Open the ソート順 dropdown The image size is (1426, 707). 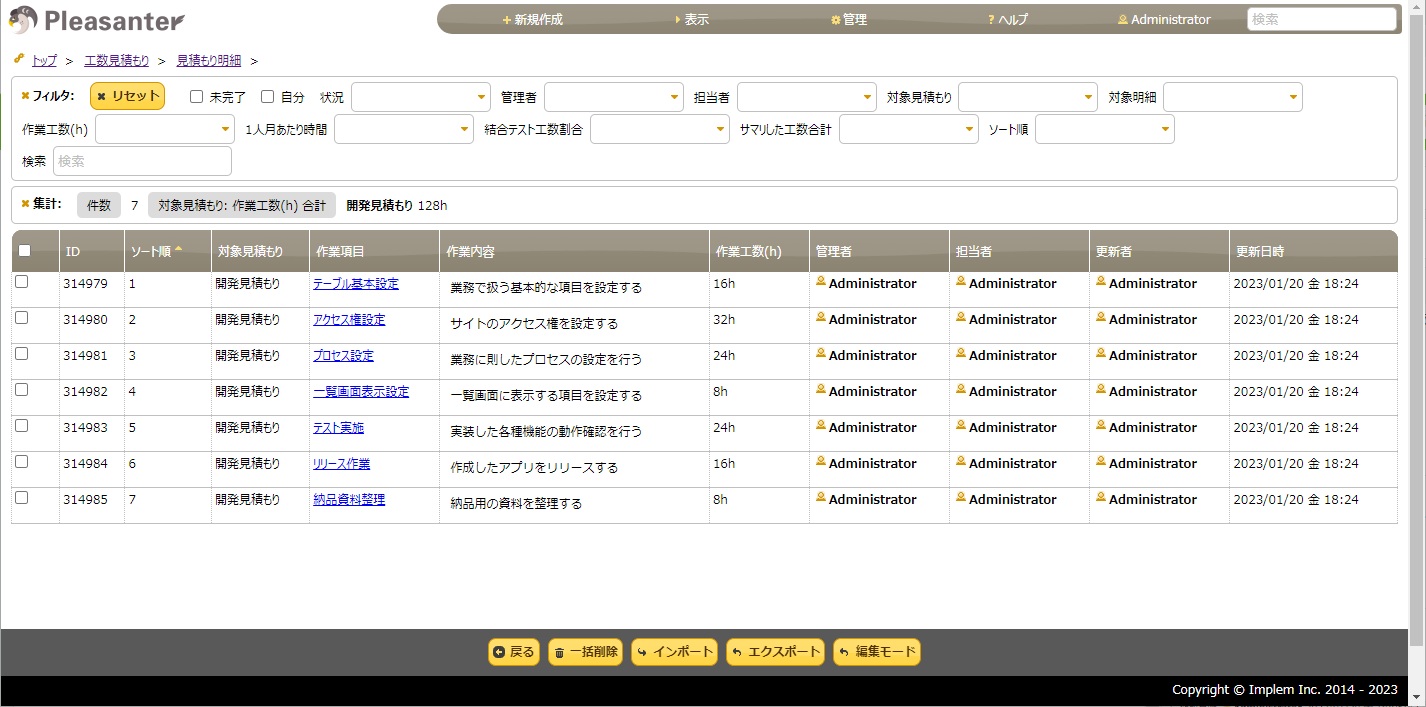1104,128
